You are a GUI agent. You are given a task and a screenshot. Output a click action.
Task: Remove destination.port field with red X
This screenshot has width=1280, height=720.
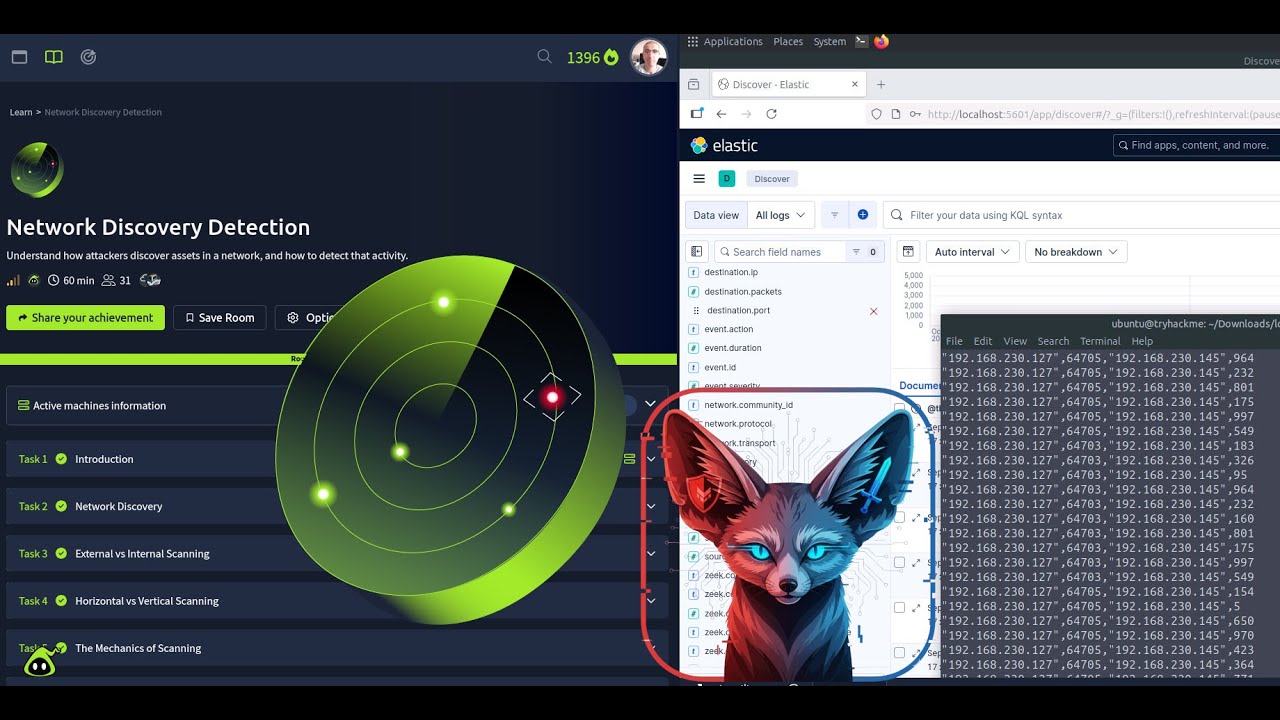click(x=874, y=311)
